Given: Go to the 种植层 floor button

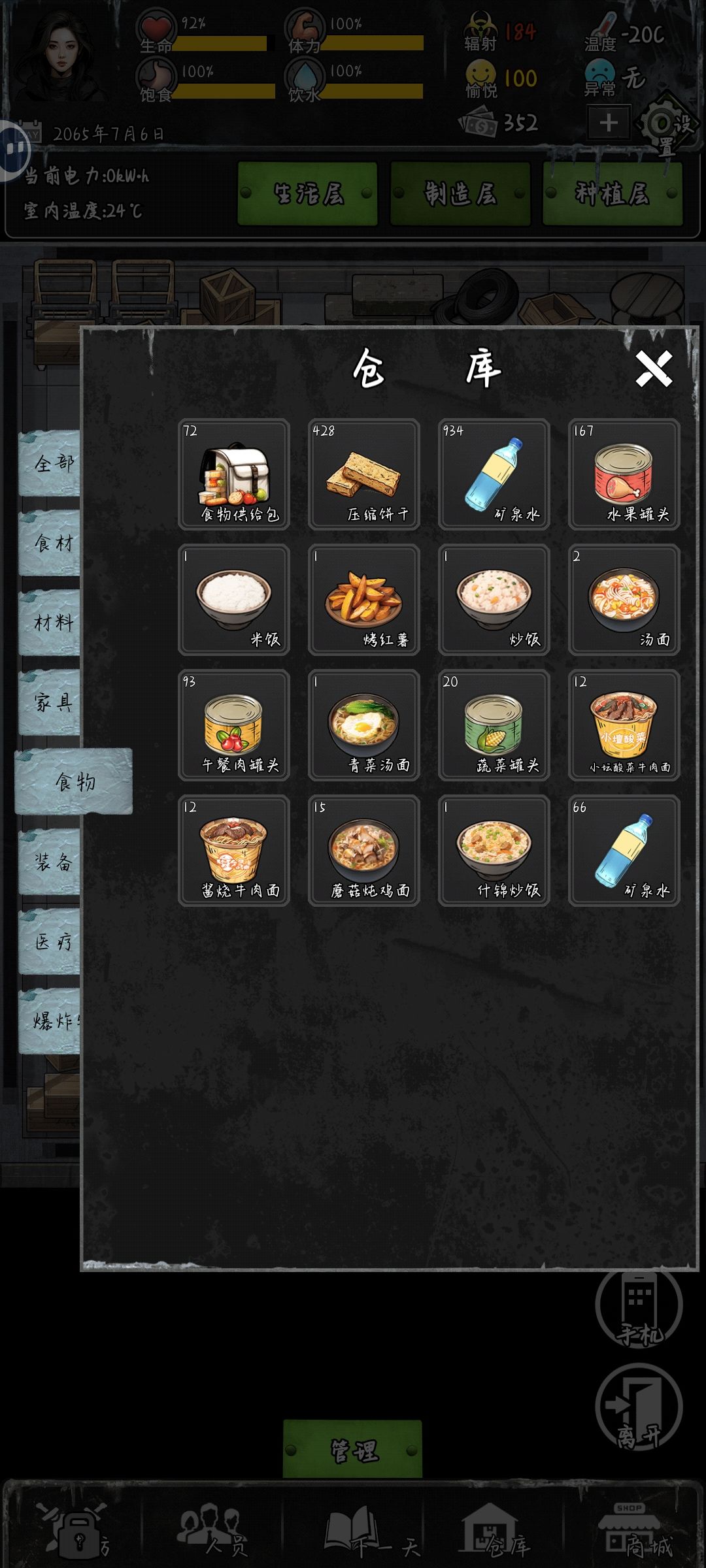Looking at the screenshot, I should coord(613,193).
